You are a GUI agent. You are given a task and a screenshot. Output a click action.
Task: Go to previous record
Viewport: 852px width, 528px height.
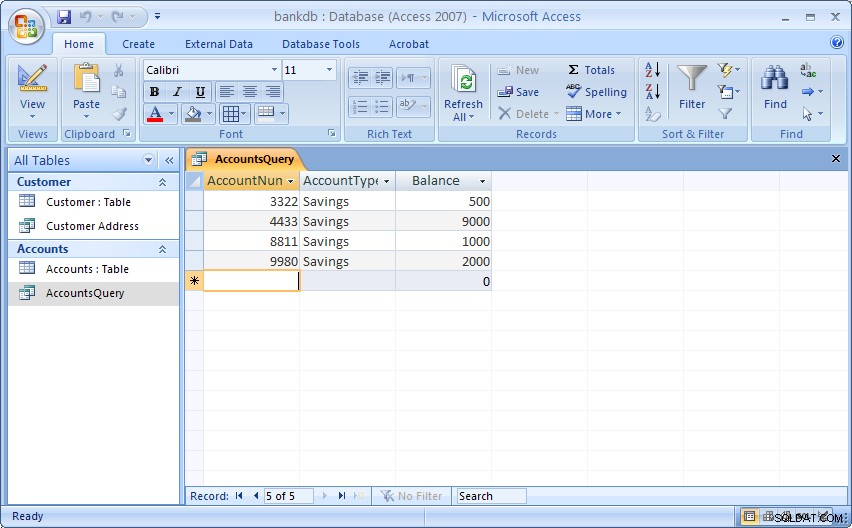tap(256, 495)
